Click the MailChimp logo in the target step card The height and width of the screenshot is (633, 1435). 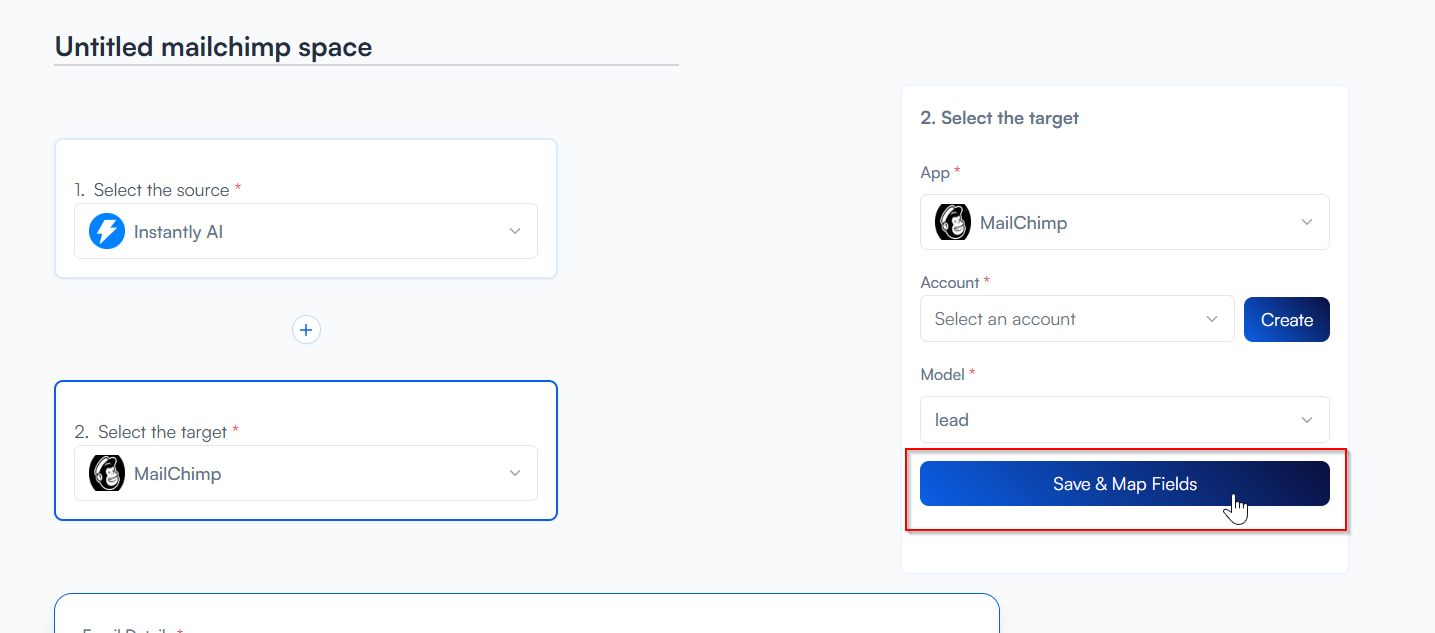pos(107,473)
